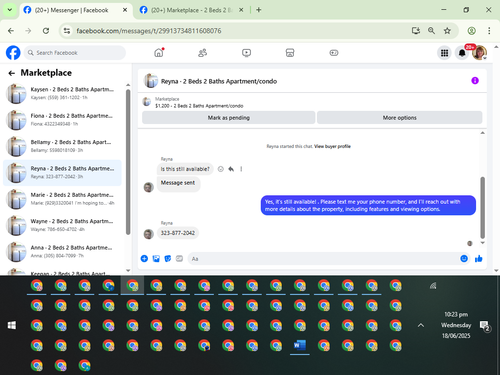Open the notifications bell
This screenshot has width=500, height=375.
pyautogui.click(x=462, y=53)
